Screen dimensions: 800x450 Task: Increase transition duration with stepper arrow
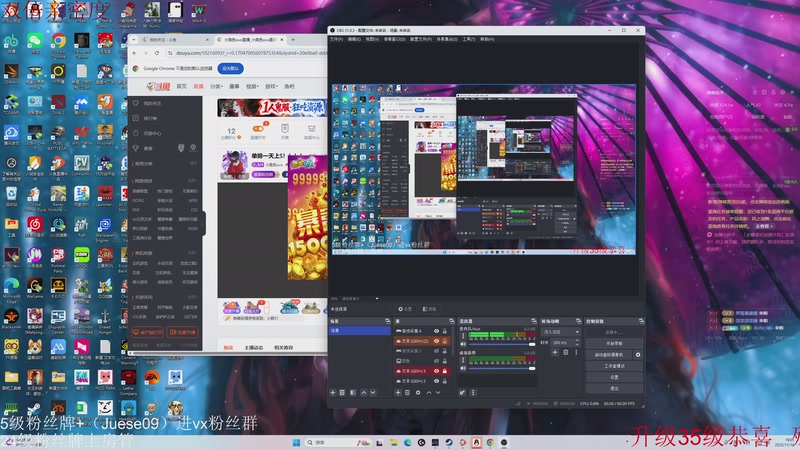point(577,341)
